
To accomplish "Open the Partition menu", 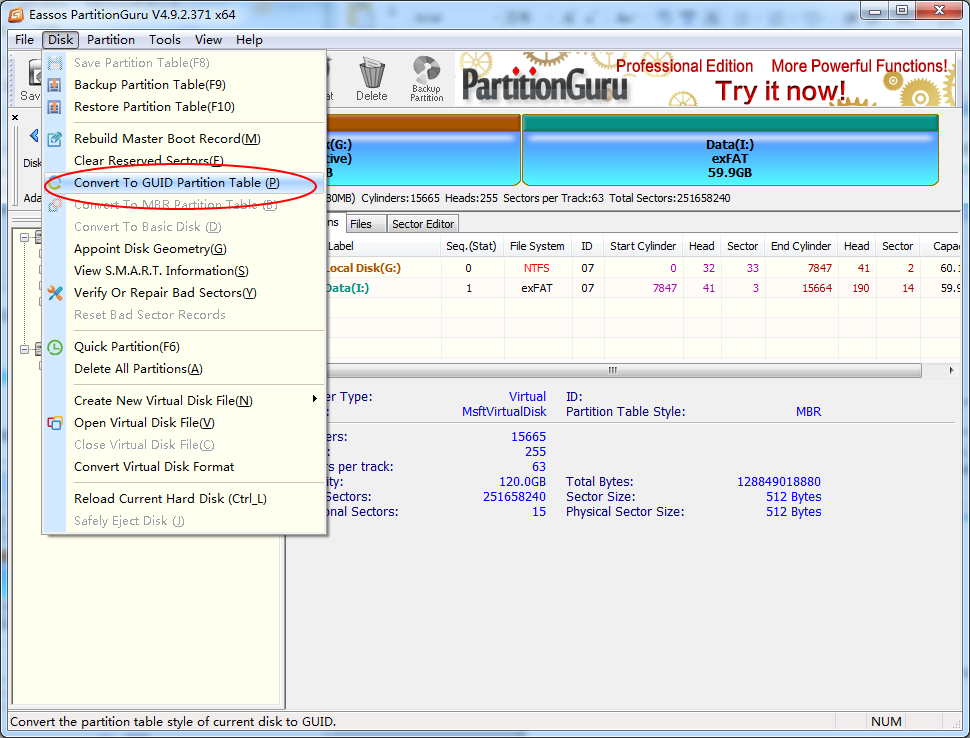I will (x=111, y=40).
